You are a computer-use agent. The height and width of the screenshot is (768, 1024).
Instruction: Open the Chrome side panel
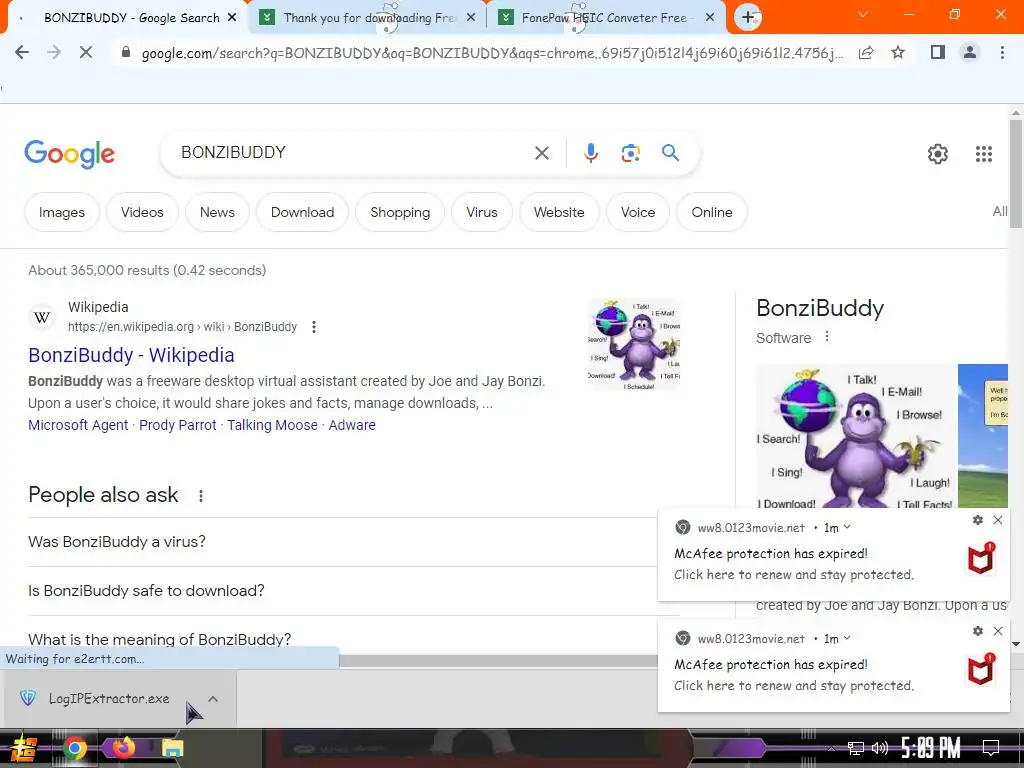pyautogui.click(x=937, y=52)
